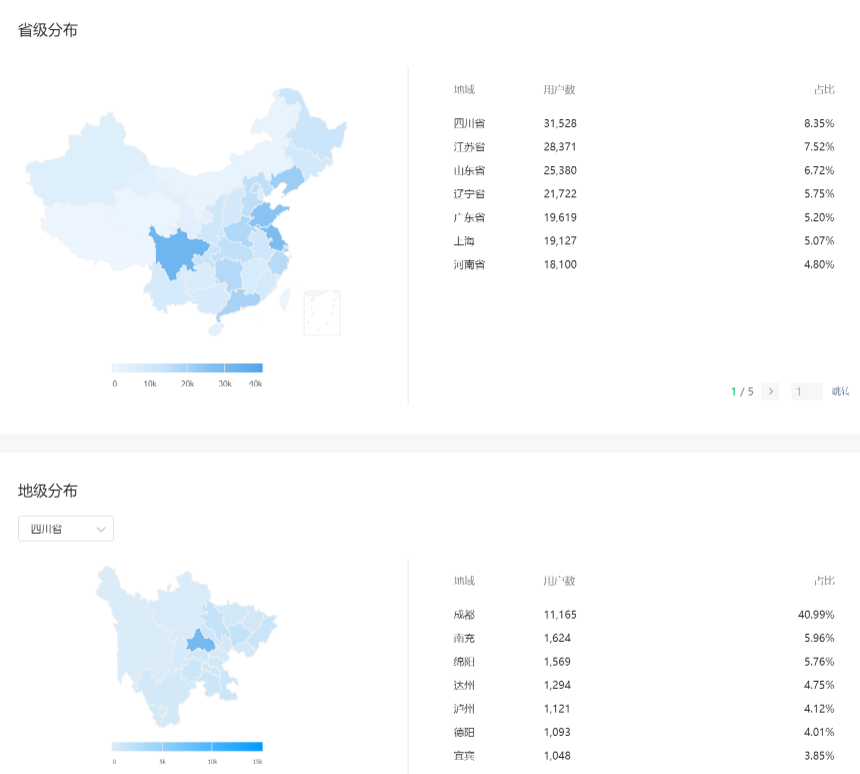Click 宜宾 row in city table
Screen dimensions: 860x774
[643, 756]
